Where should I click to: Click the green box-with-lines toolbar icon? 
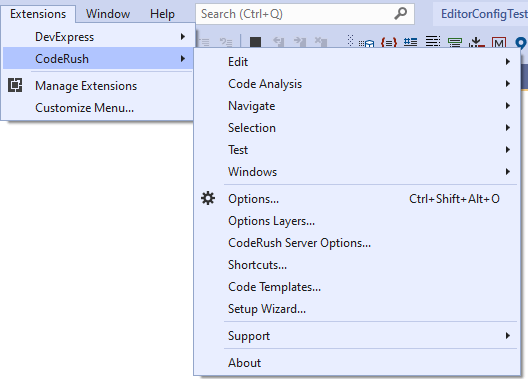click(455, 42)
